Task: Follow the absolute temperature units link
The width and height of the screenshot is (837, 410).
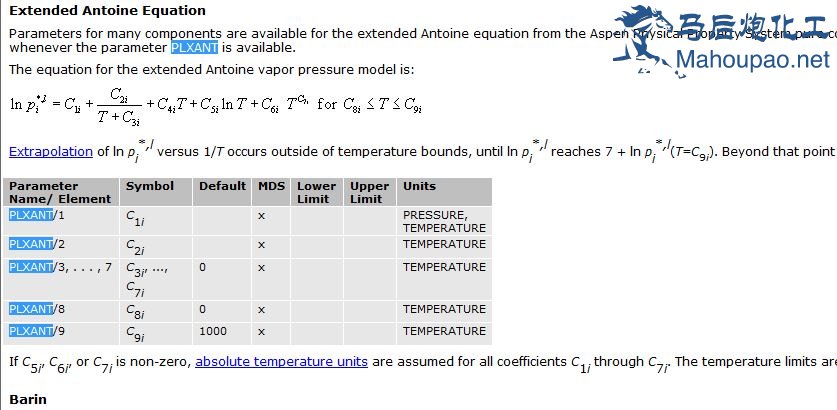Action: pyautogui.click(x=281, y=361)
